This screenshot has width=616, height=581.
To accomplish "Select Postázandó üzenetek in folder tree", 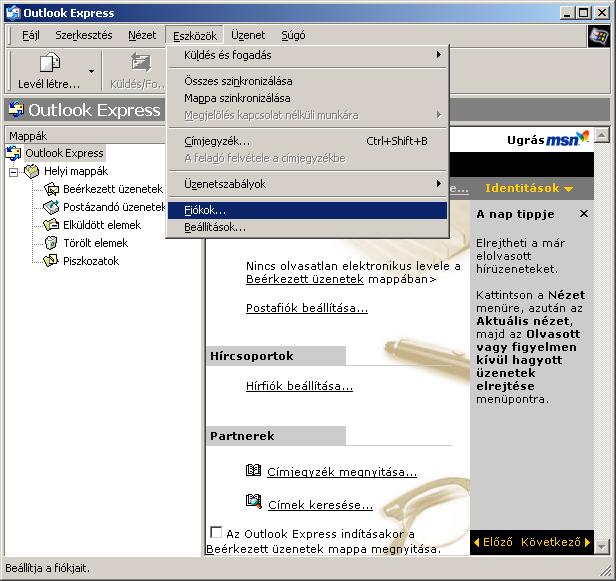I will click(x=114, y=207).
